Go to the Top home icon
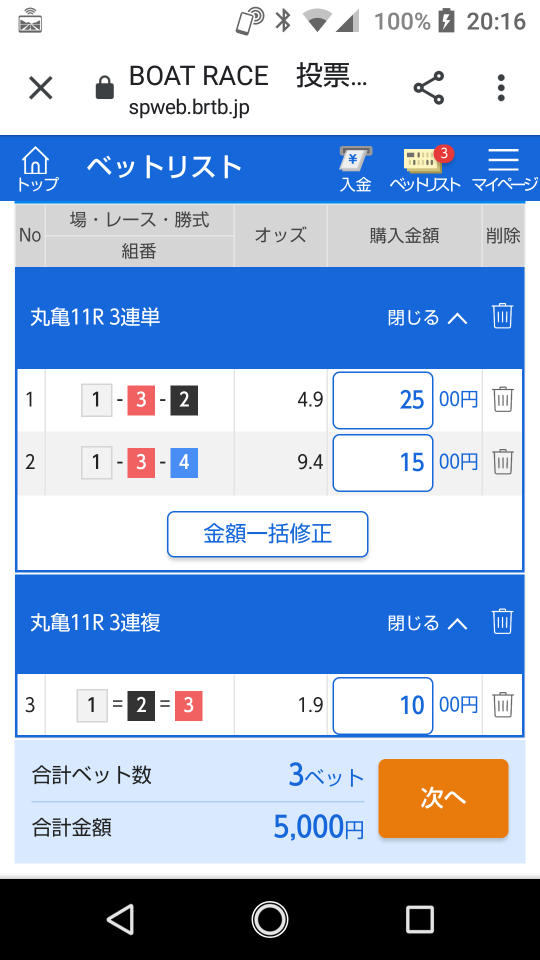 37,169
